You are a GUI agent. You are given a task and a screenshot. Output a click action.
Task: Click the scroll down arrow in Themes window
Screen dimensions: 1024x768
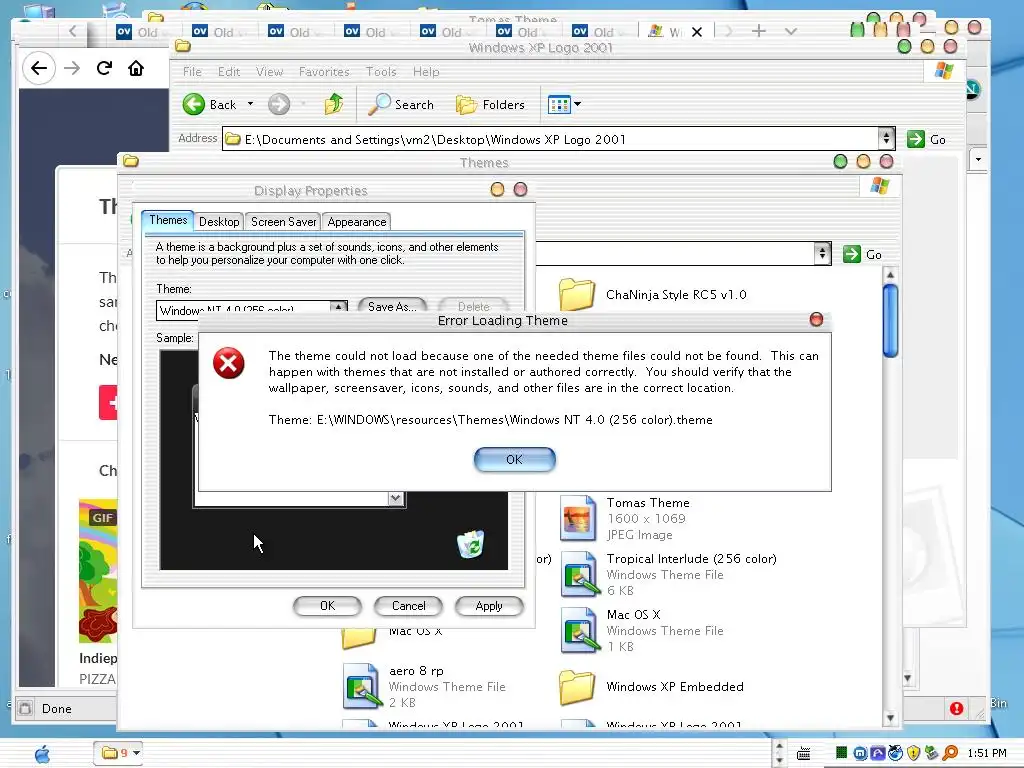(x=890, y=718)
